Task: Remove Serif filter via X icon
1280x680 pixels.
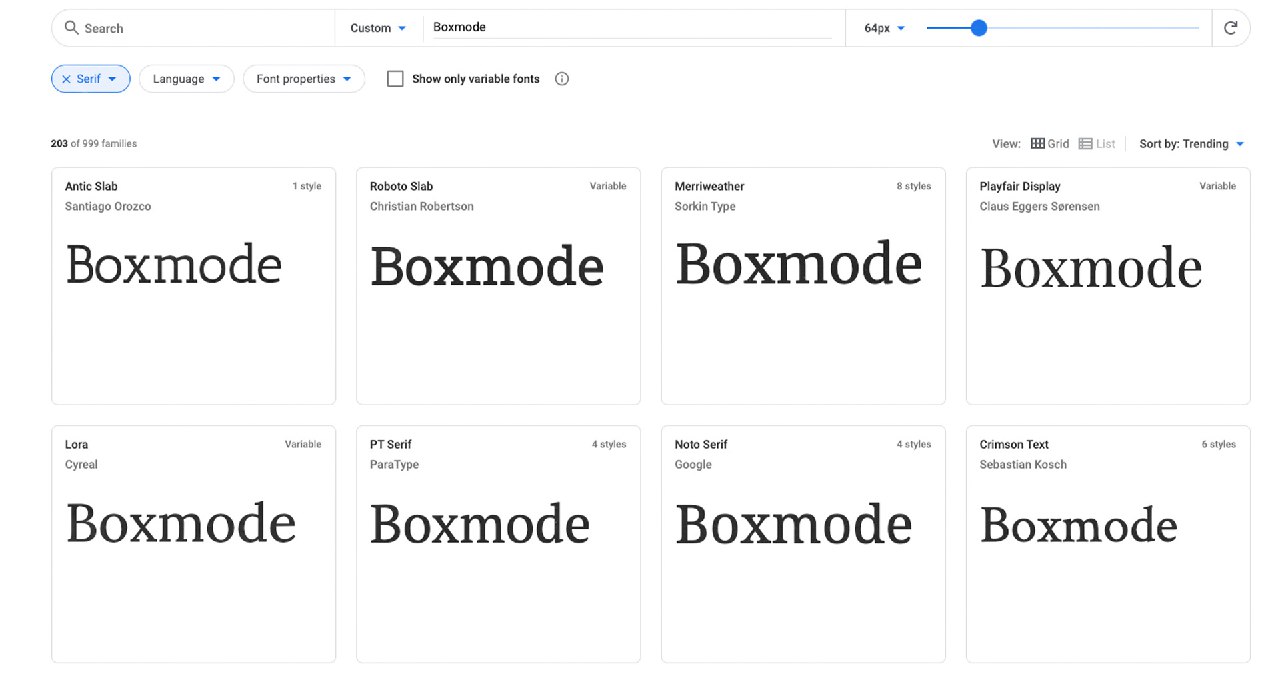Action: click(x=66, y=79)
